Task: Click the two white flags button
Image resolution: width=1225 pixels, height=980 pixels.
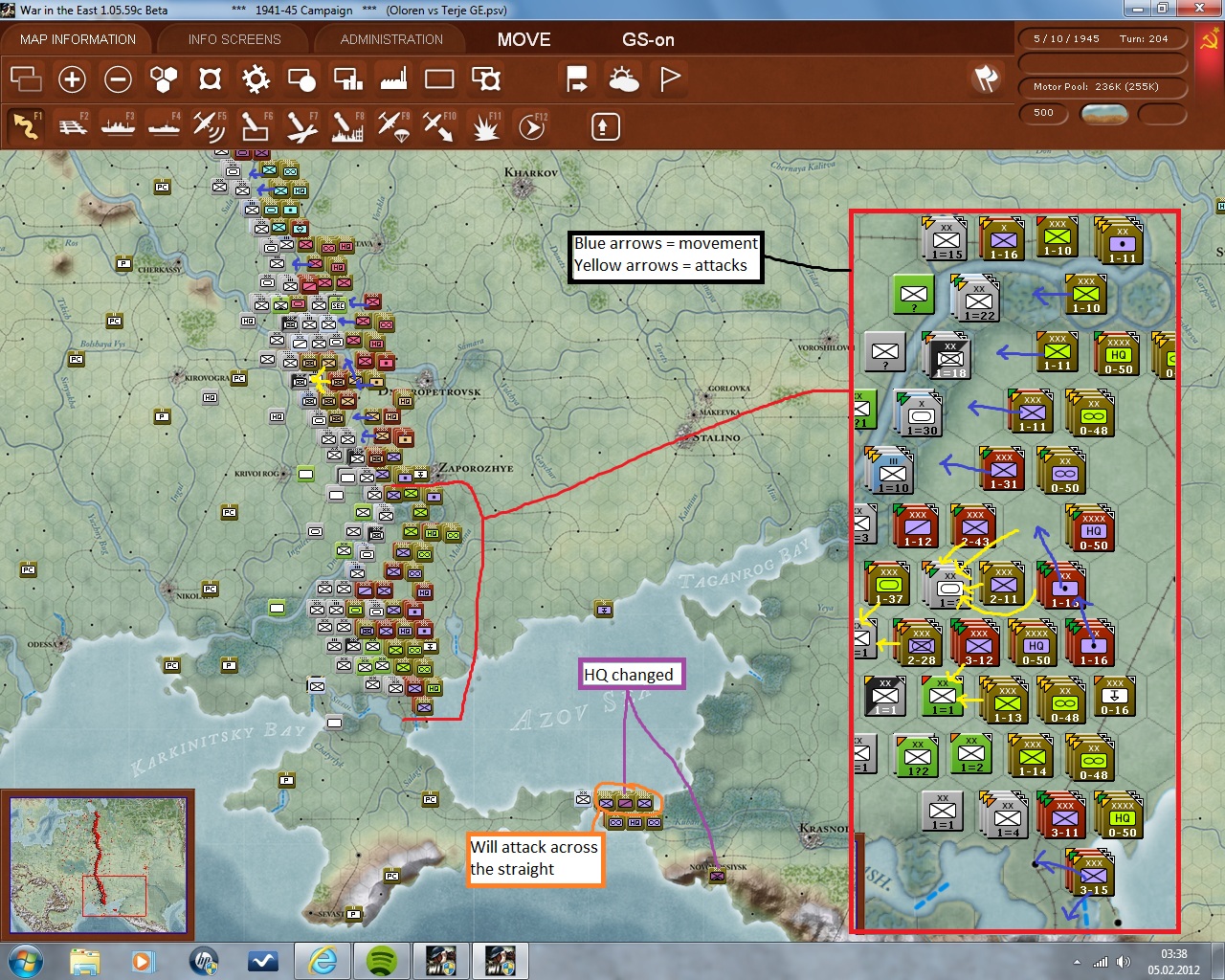Action: pos(986,78)
